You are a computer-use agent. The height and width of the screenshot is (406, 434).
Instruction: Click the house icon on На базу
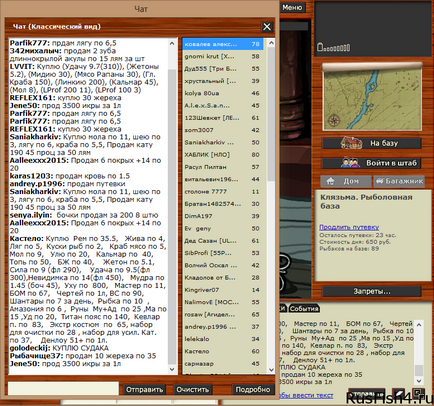352,143
